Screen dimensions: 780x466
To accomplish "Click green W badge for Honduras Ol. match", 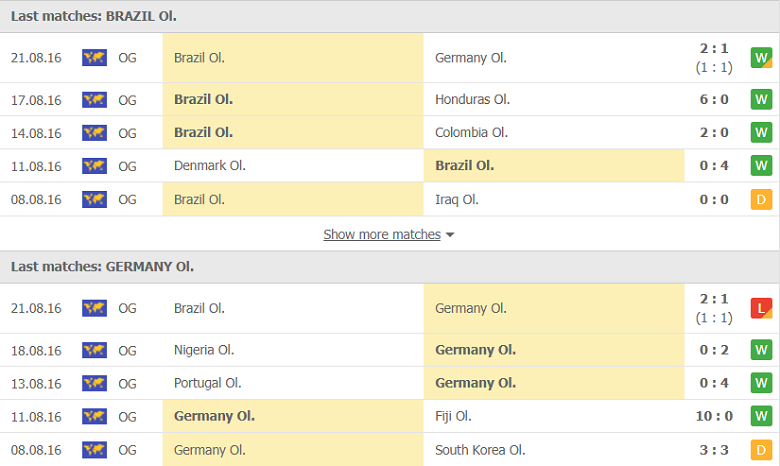I will pyautogui.click(x=761, y=99).
